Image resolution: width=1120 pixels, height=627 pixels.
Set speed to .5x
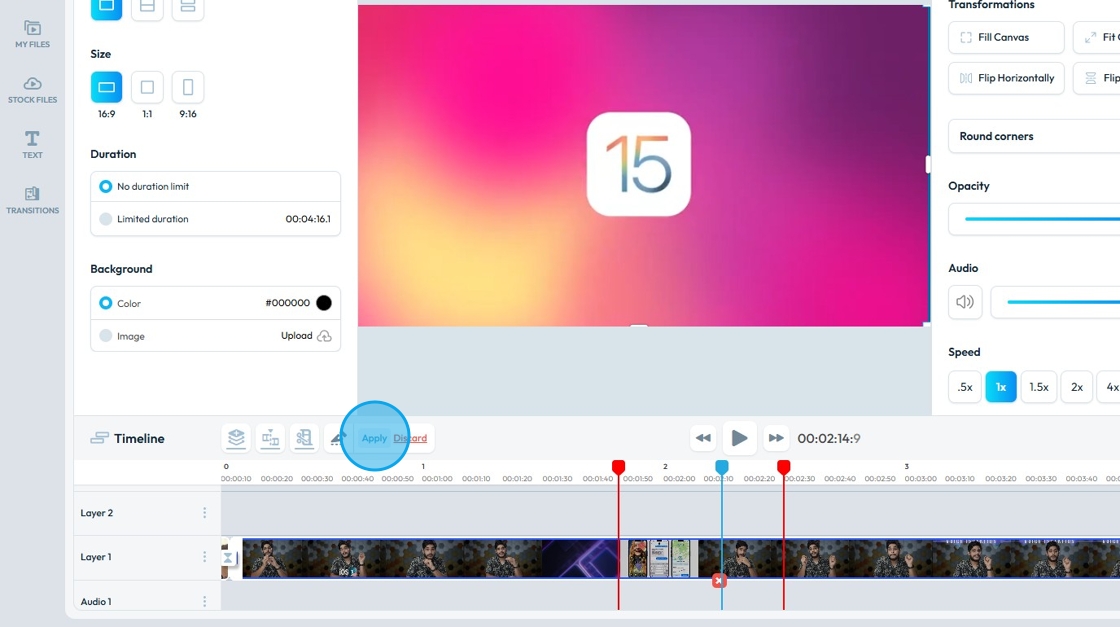click(965, 387)
